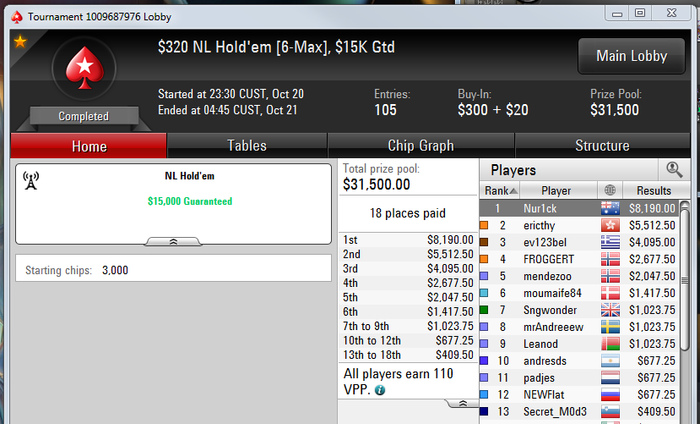Click the VPP info icon
This screenshot has height=424, width=700.
coord(380,390)
